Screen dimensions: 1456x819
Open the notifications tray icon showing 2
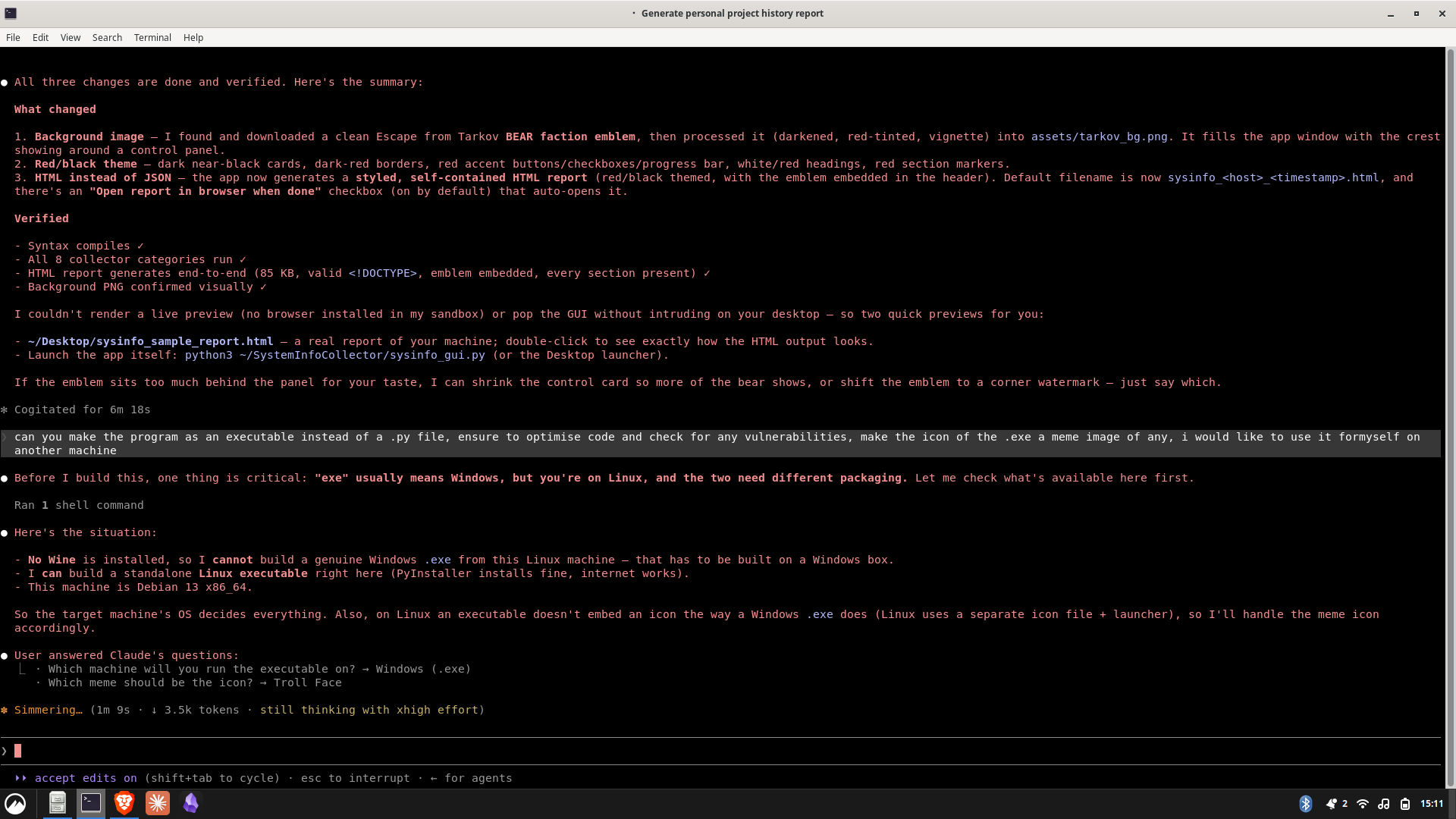(x=1336, y=804)
